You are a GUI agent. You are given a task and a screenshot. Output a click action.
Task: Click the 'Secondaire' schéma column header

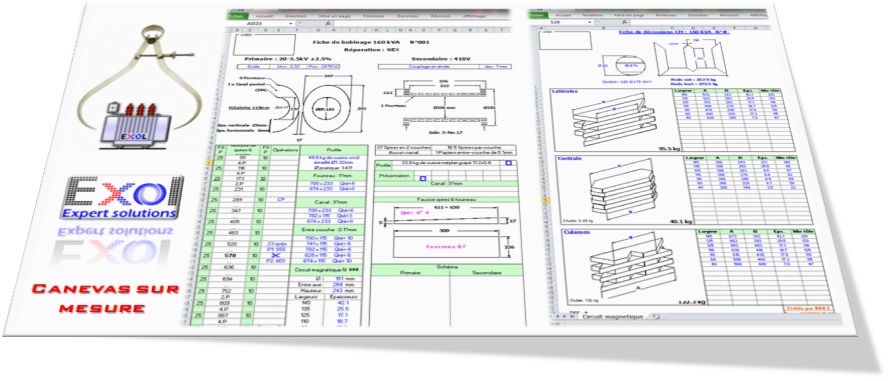tap(486, 273)
